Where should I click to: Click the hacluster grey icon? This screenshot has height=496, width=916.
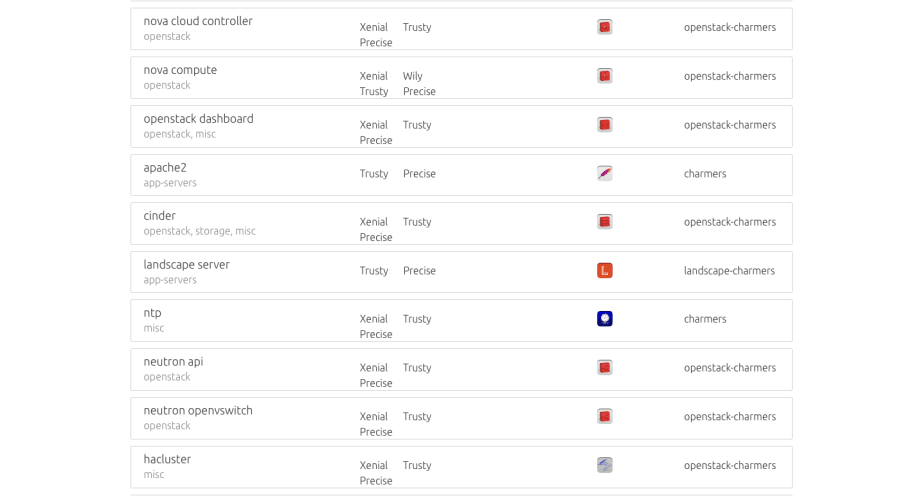(x=605, y=465)
